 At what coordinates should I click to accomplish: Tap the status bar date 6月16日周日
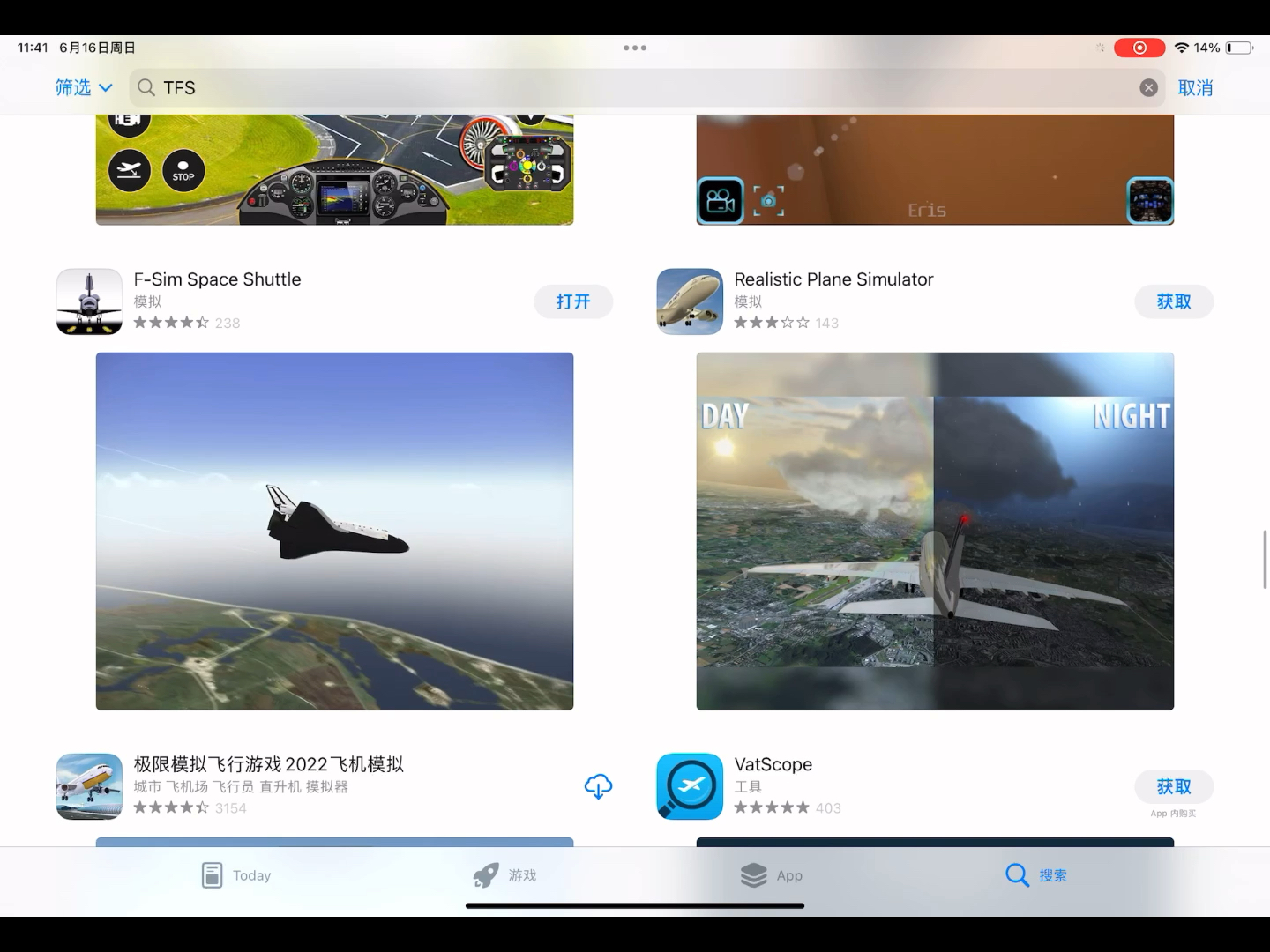(x=97, y=48)
